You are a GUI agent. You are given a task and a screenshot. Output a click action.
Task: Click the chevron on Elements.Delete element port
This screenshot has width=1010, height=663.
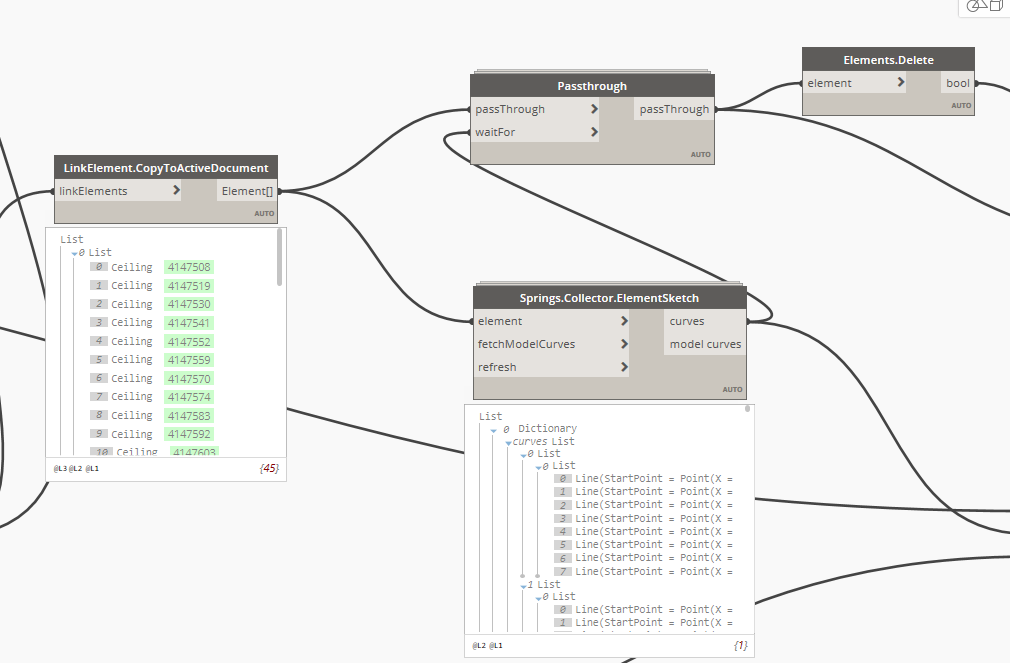coord(901,83)
